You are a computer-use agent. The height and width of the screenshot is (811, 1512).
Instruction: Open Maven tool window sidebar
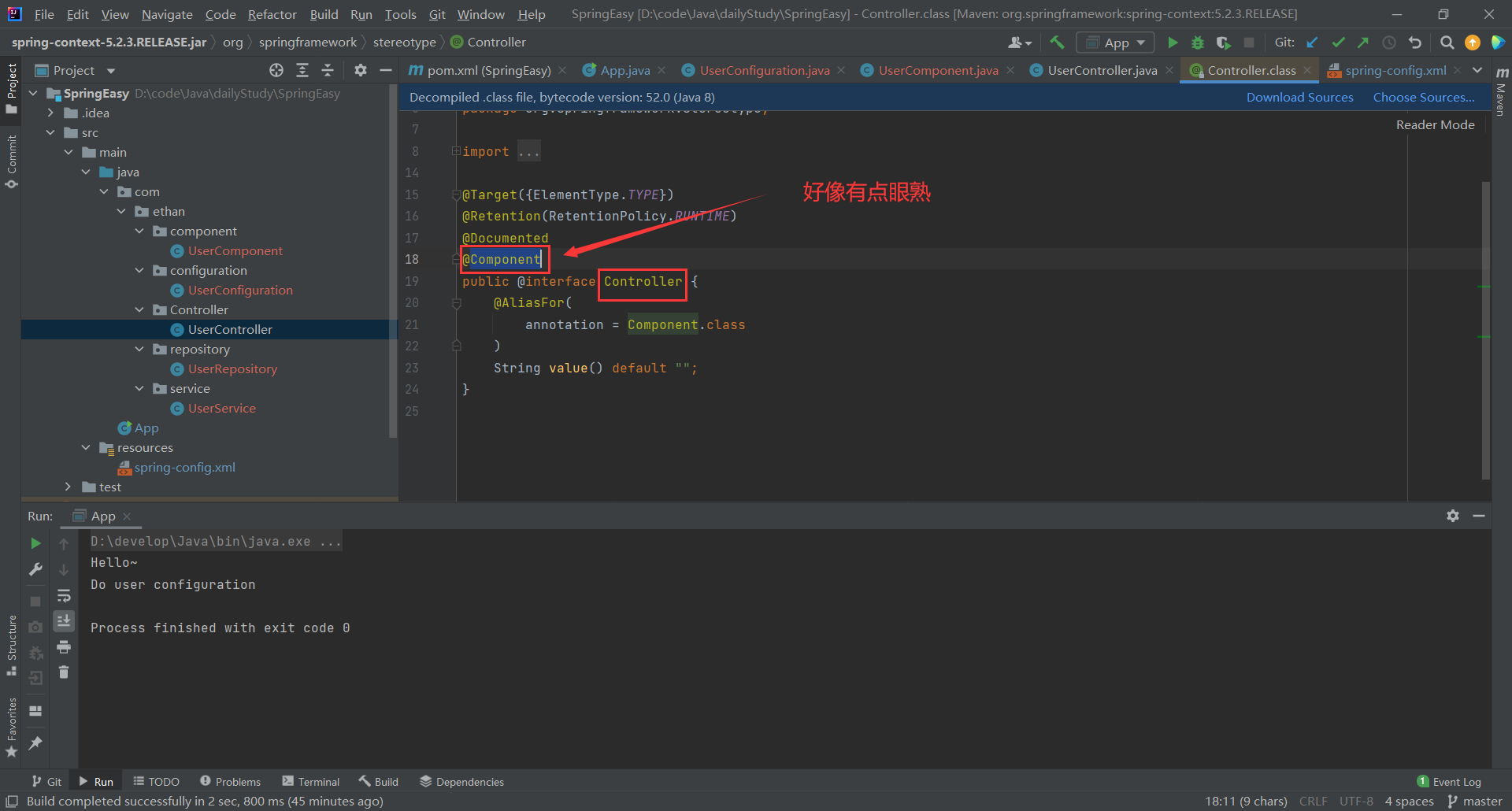coord(1502,93)
